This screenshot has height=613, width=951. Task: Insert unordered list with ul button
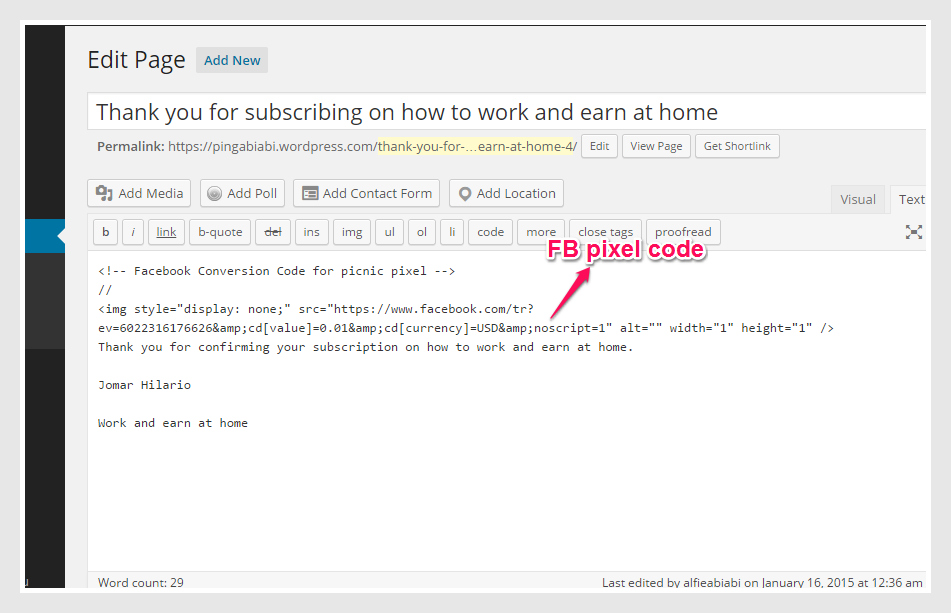389,232
